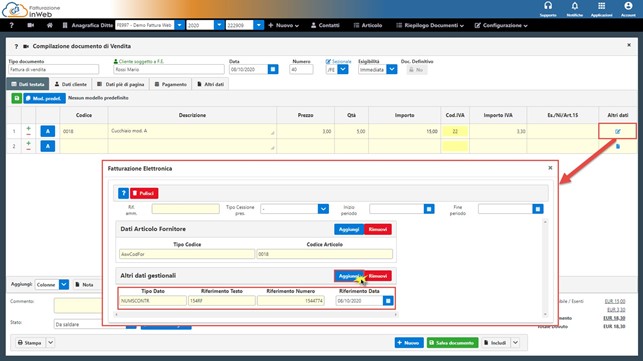Switch to the Pagamento tab
643x361 pixels.
(x=171, y=84)
